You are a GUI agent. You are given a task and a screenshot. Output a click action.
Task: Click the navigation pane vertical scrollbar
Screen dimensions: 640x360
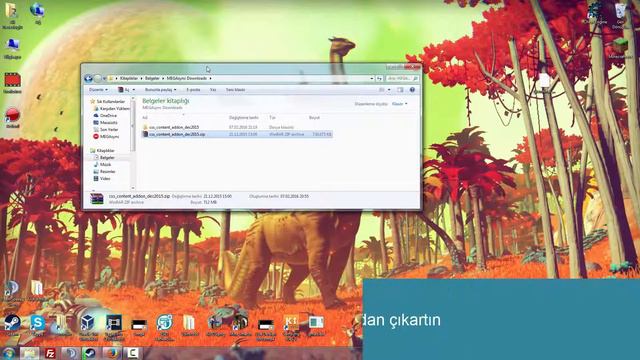tap(133, 143)
